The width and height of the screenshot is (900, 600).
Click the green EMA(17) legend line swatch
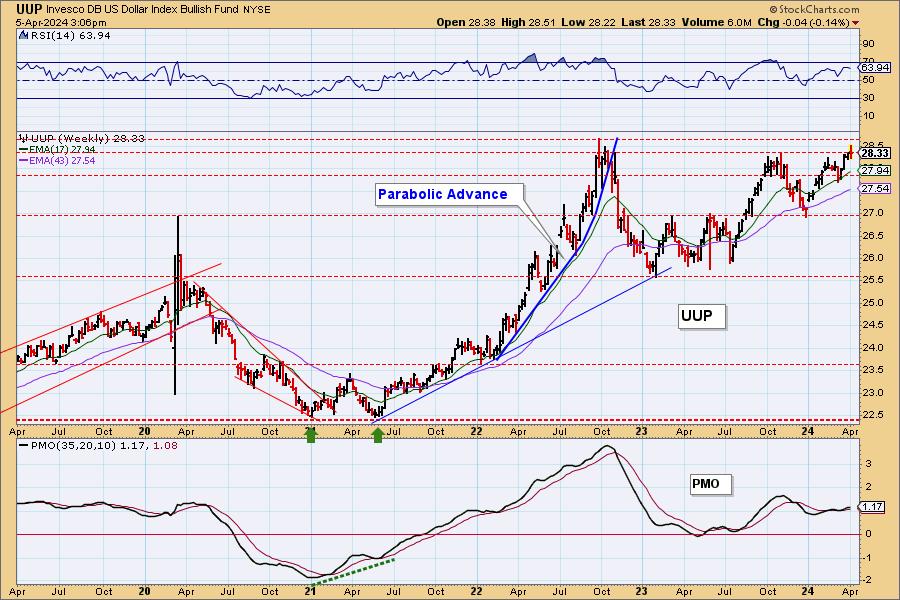coord(24,149)
